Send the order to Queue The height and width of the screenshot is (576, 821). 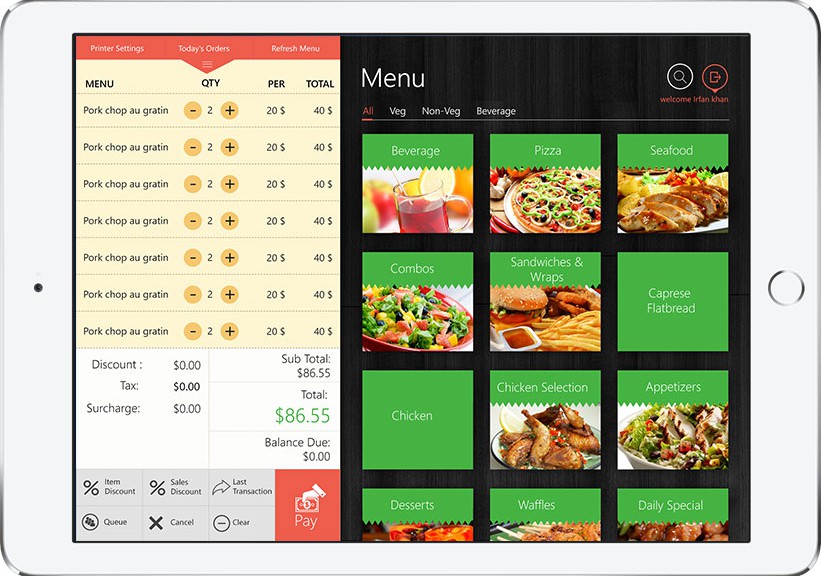click(x=109, y=523)
